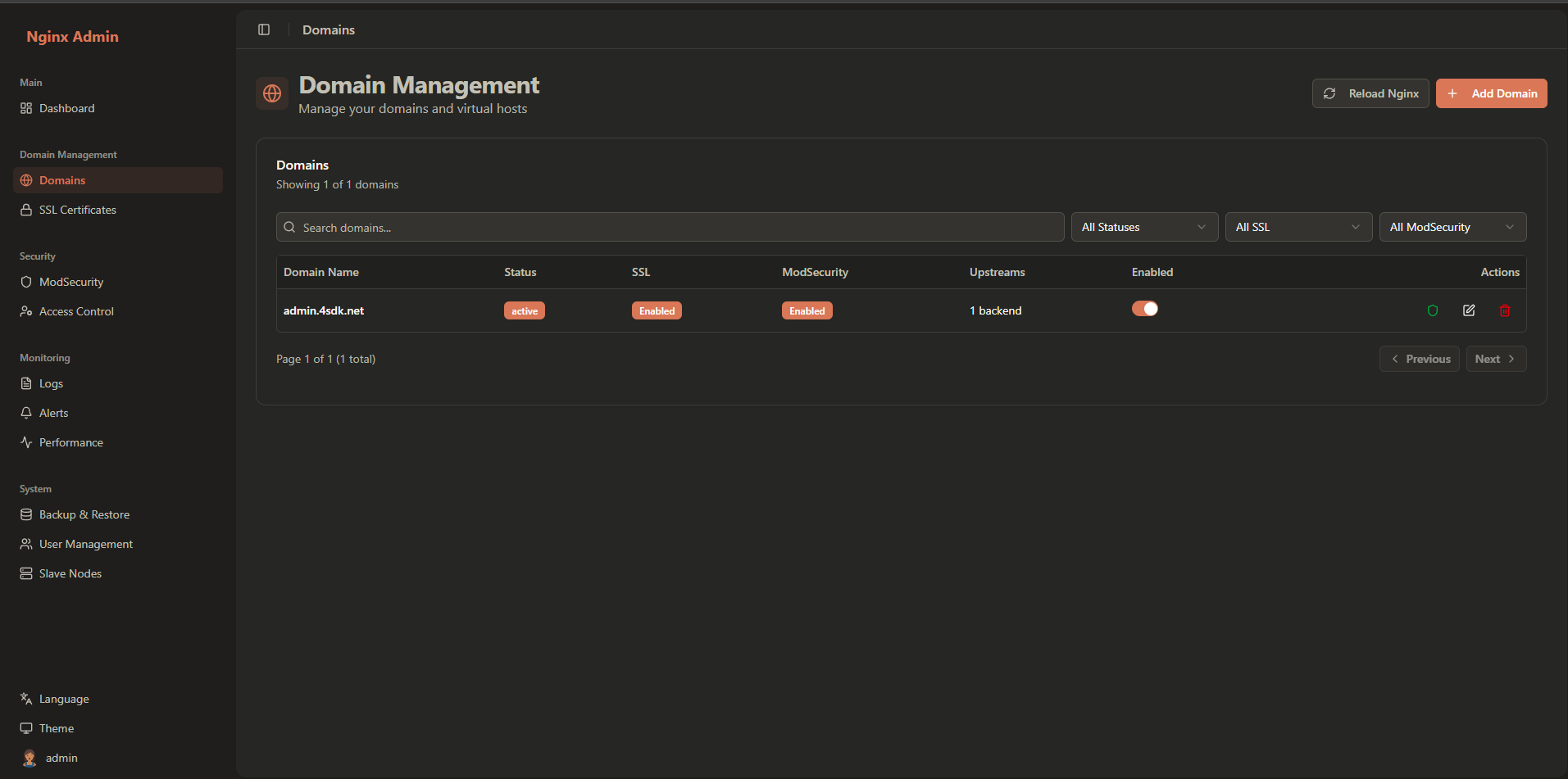Open the Slave Nodes menu item

pyautogui.click(x=70, y=573)
